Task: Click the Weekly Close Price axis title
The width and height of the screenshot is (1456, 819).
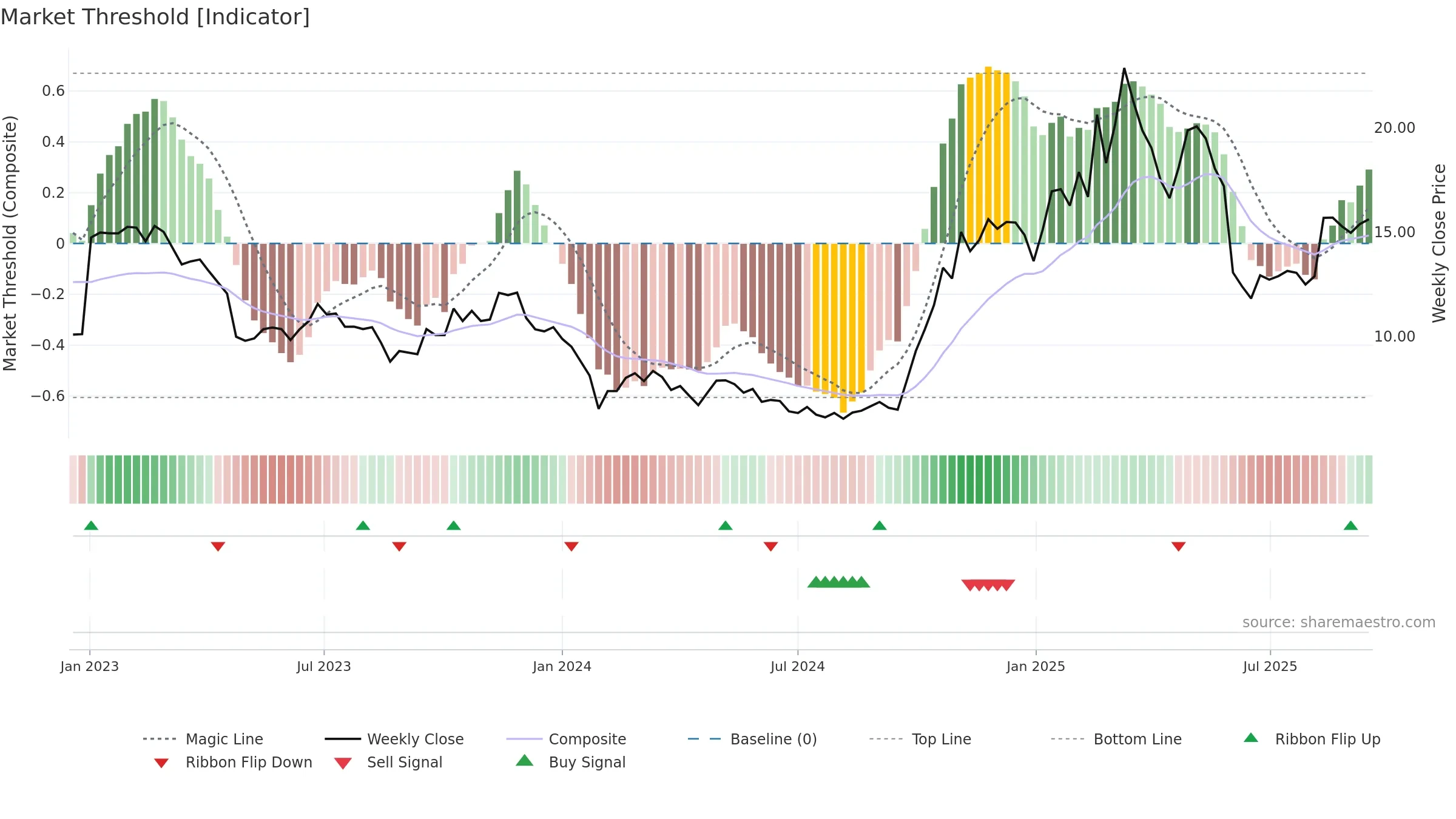Action: coord(1439,243)
